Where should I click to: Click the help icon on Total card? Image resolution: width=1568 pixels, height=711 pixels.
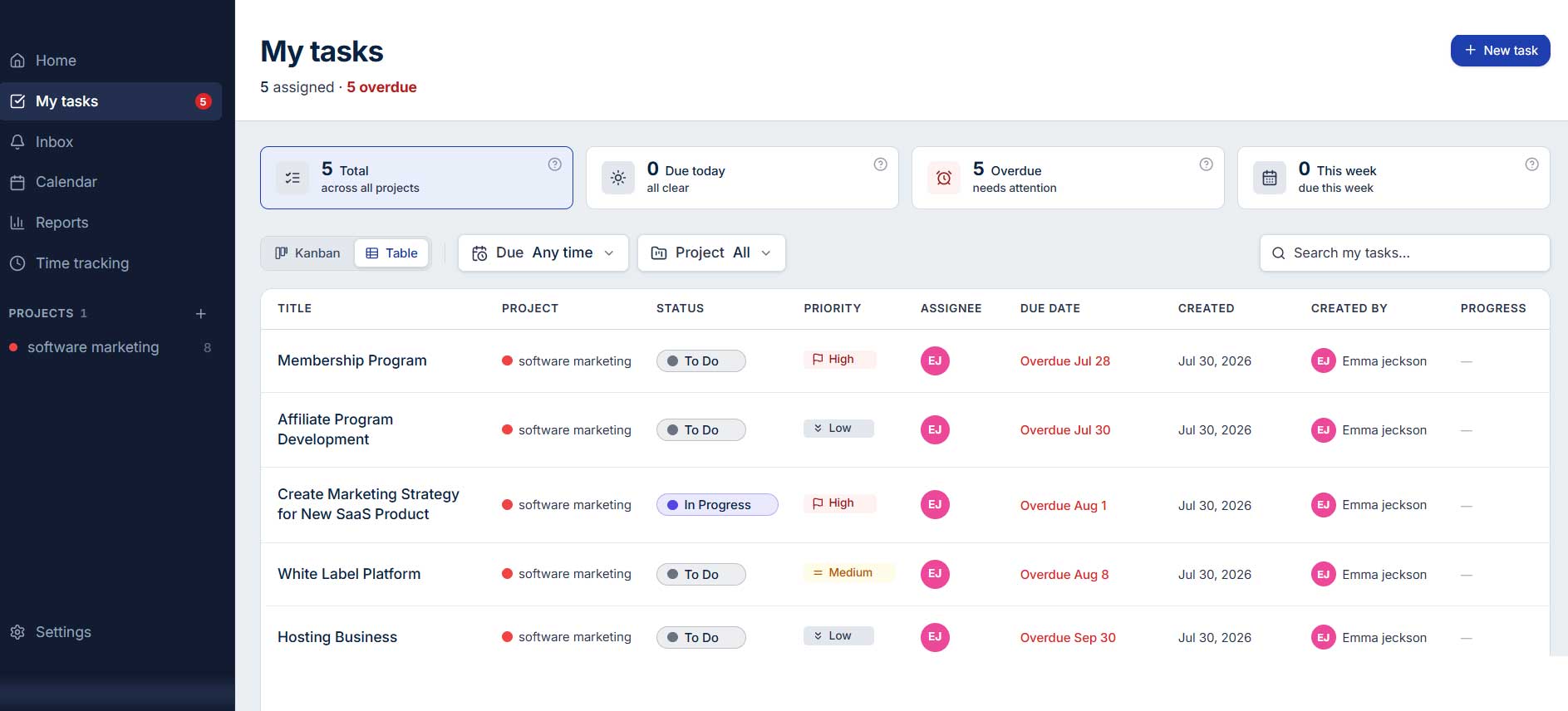554,164
